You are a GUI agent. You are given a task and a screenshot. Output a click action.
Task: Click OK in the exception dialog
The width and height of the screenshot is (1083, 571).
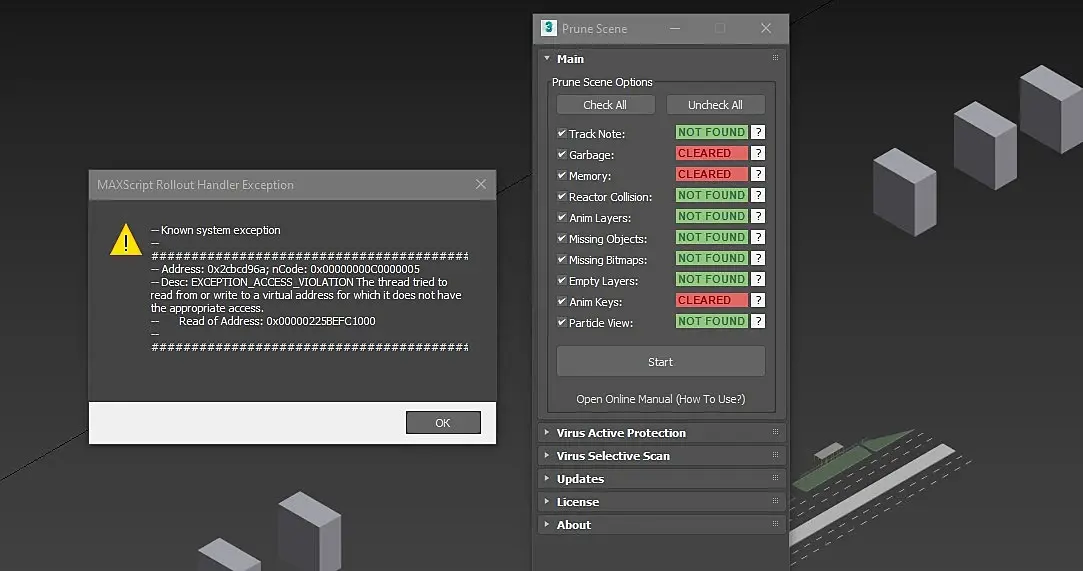click(x=443, y=423)
